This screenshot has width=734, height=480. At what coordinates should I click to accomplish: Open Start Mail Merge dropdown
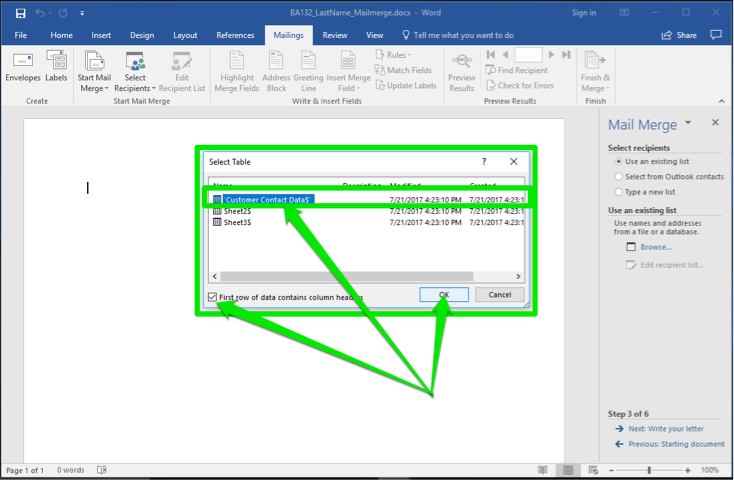pos(94,72)
